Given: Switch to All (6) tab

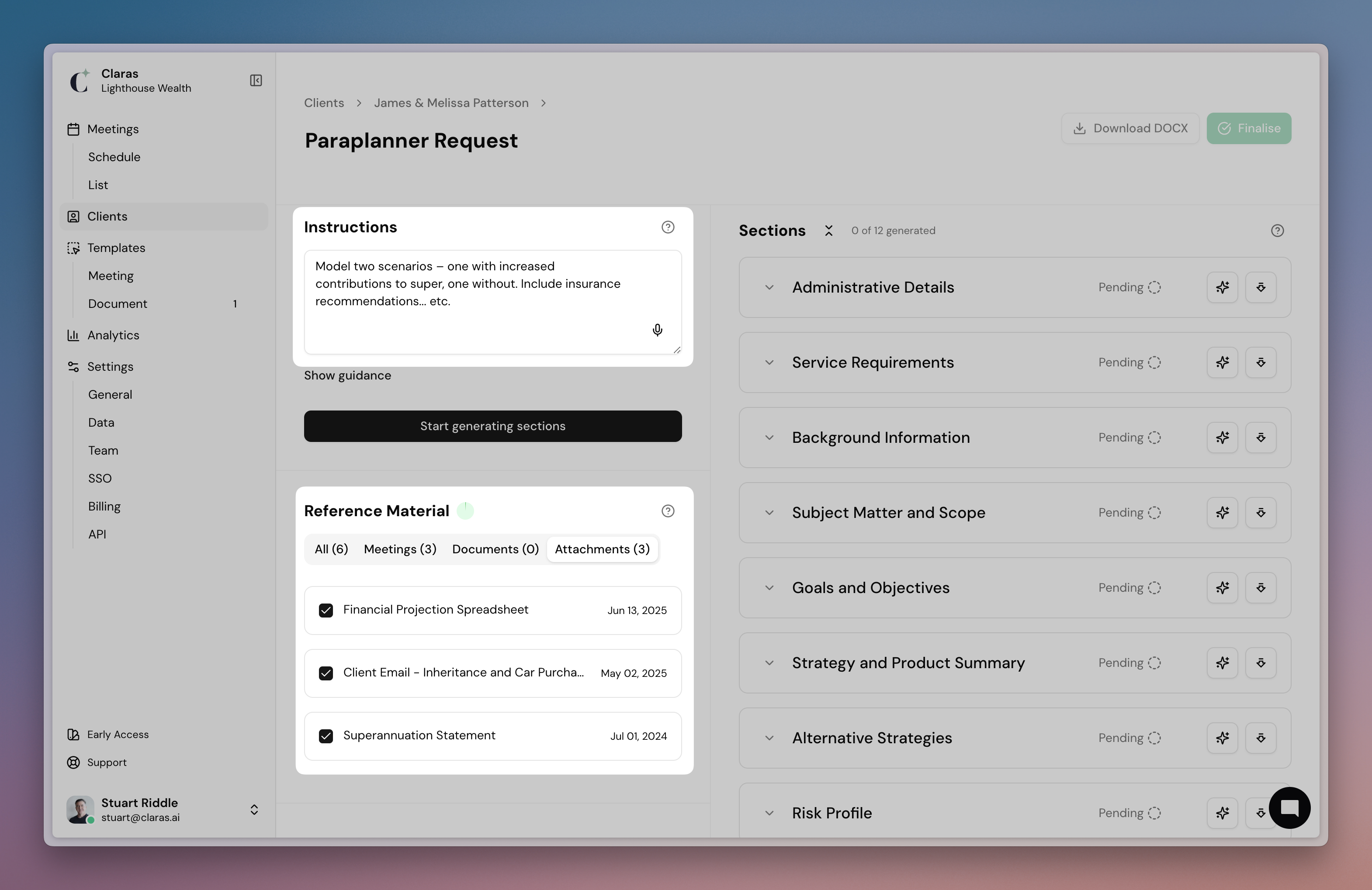Looking at the screenshot, I should click(331, 549).
